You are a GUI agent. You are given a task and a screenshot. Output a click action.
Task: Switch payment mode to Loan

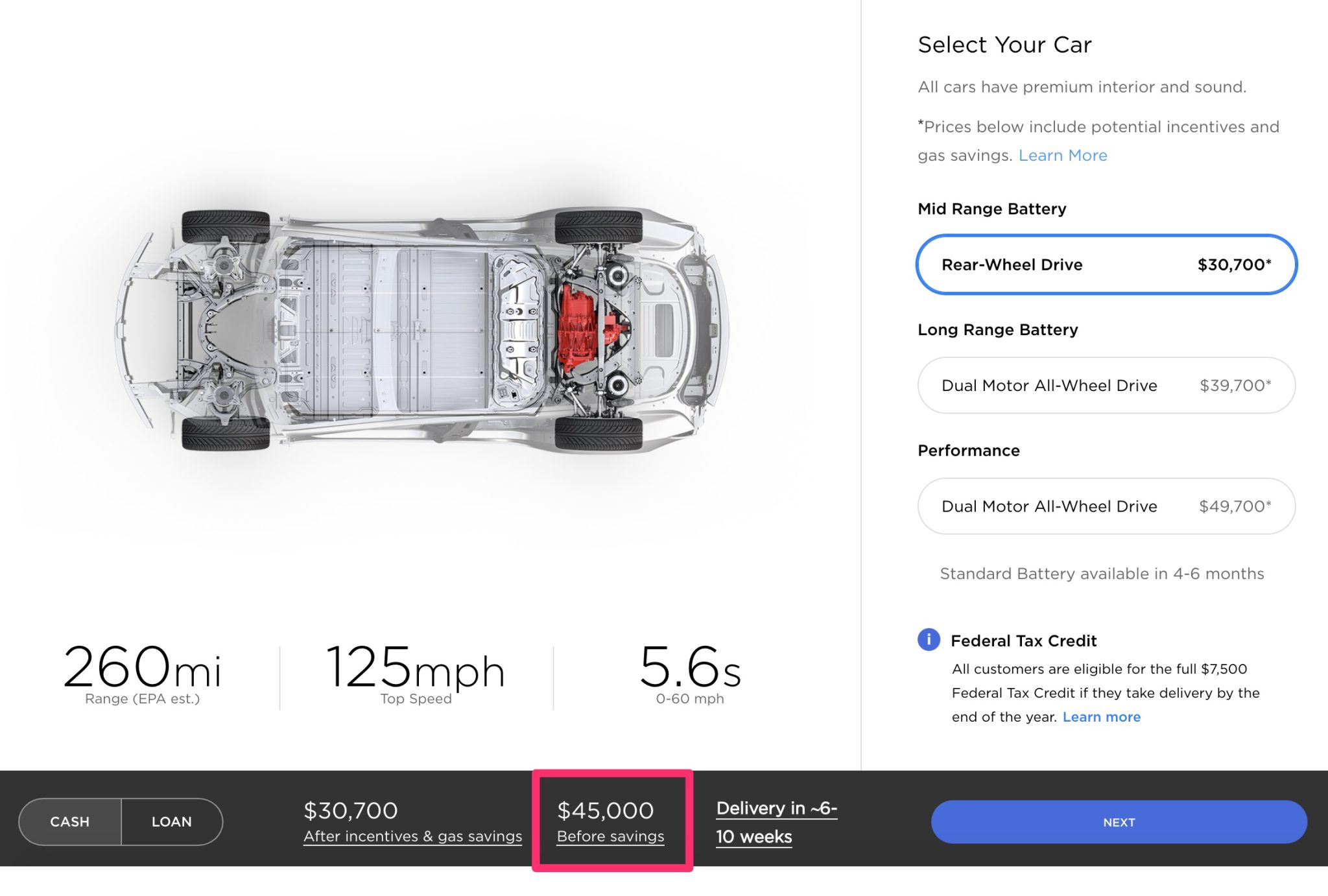pyautogui.click(x=172, y=821)
